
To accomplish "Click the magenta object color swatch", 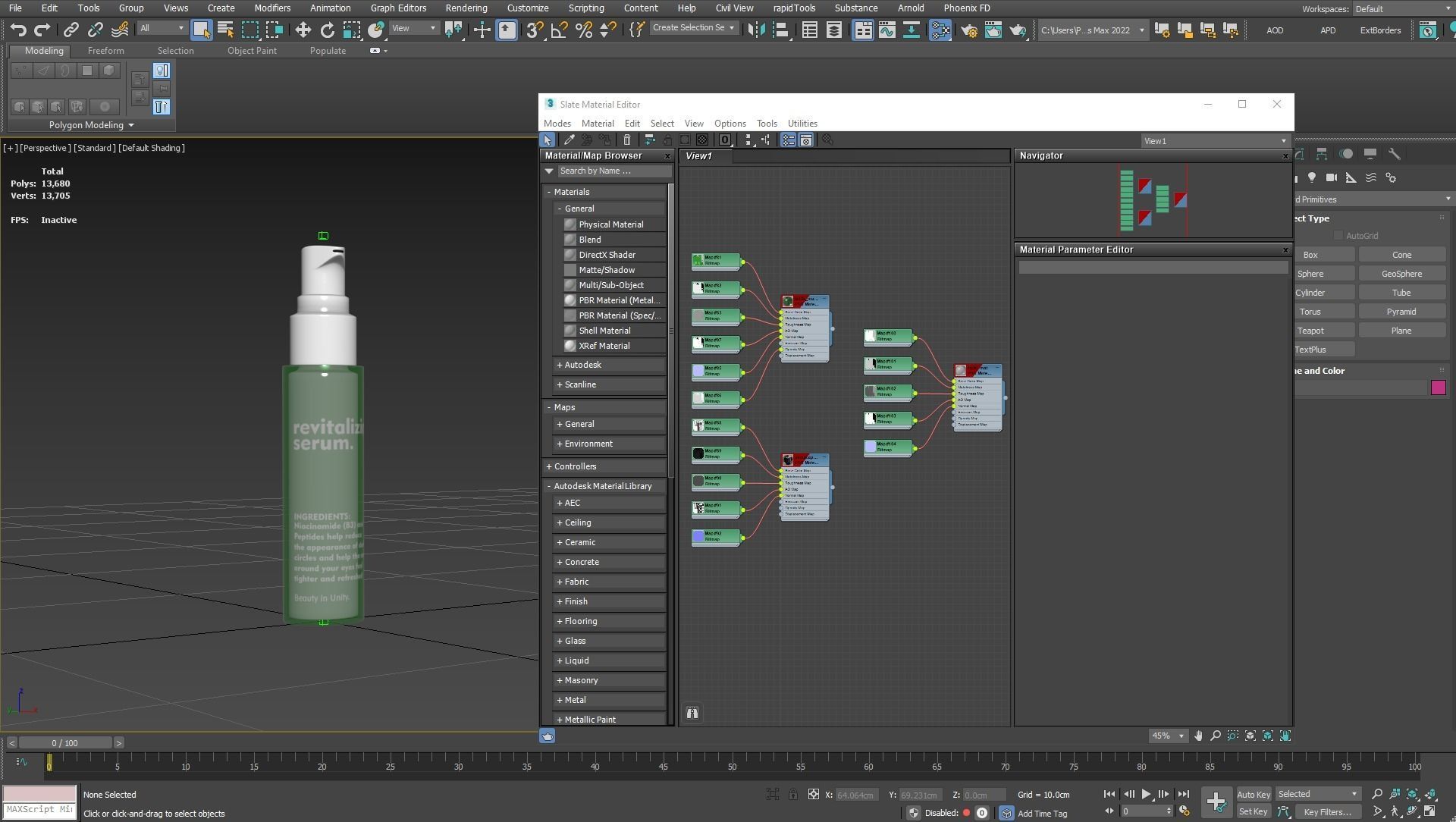I will tap(1438, 387).
